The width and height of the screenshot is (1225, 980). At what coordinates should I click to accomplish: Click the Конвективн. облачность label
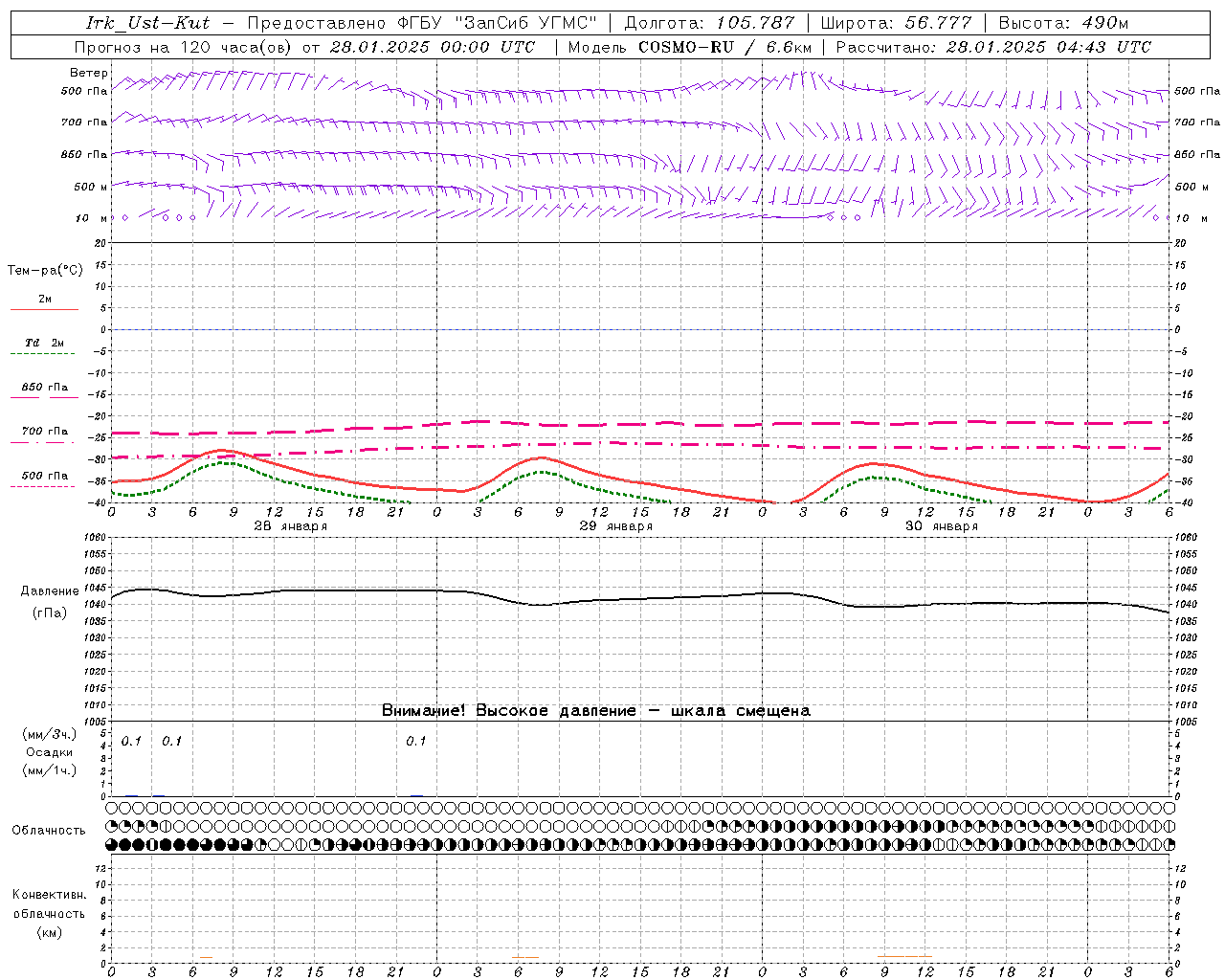click(50, 904)
